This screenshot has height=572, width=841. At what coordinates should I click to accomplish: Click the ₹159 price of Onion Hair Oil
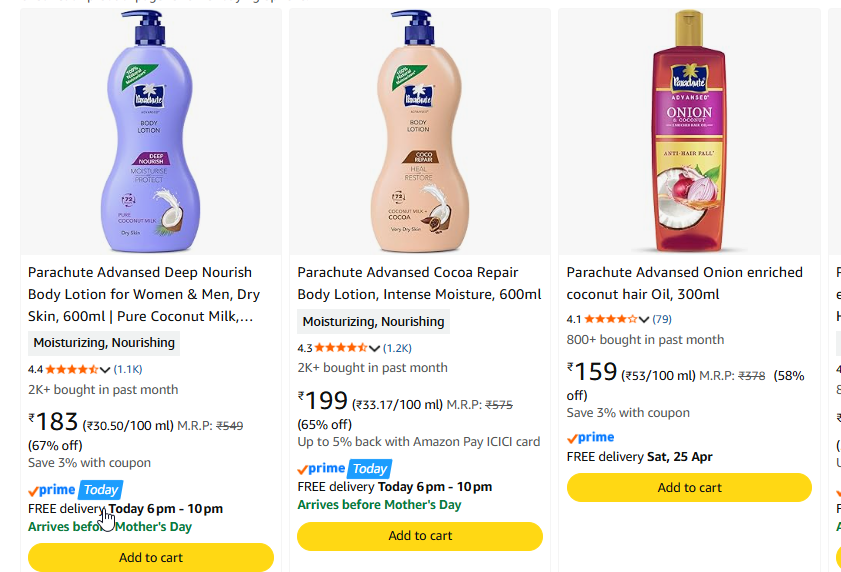point(595,373)
